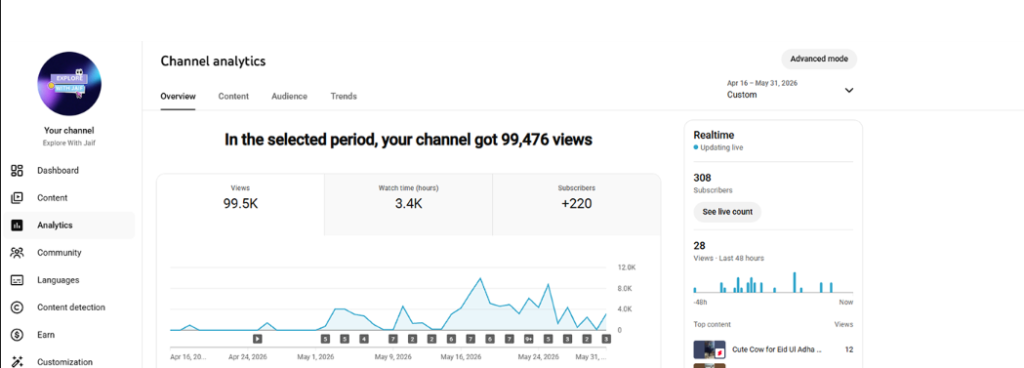This screenshot has height=368, width=1024.
Task: Open the Content analytics tab
Action: [233, 96]
